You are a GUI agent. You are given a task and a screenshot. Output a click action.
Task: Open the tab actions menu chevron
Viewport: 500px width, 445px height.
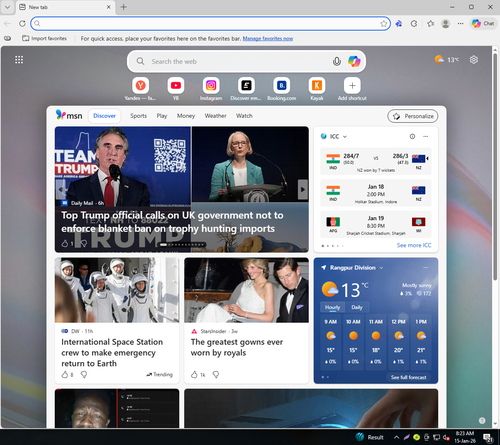coord(7,7)
